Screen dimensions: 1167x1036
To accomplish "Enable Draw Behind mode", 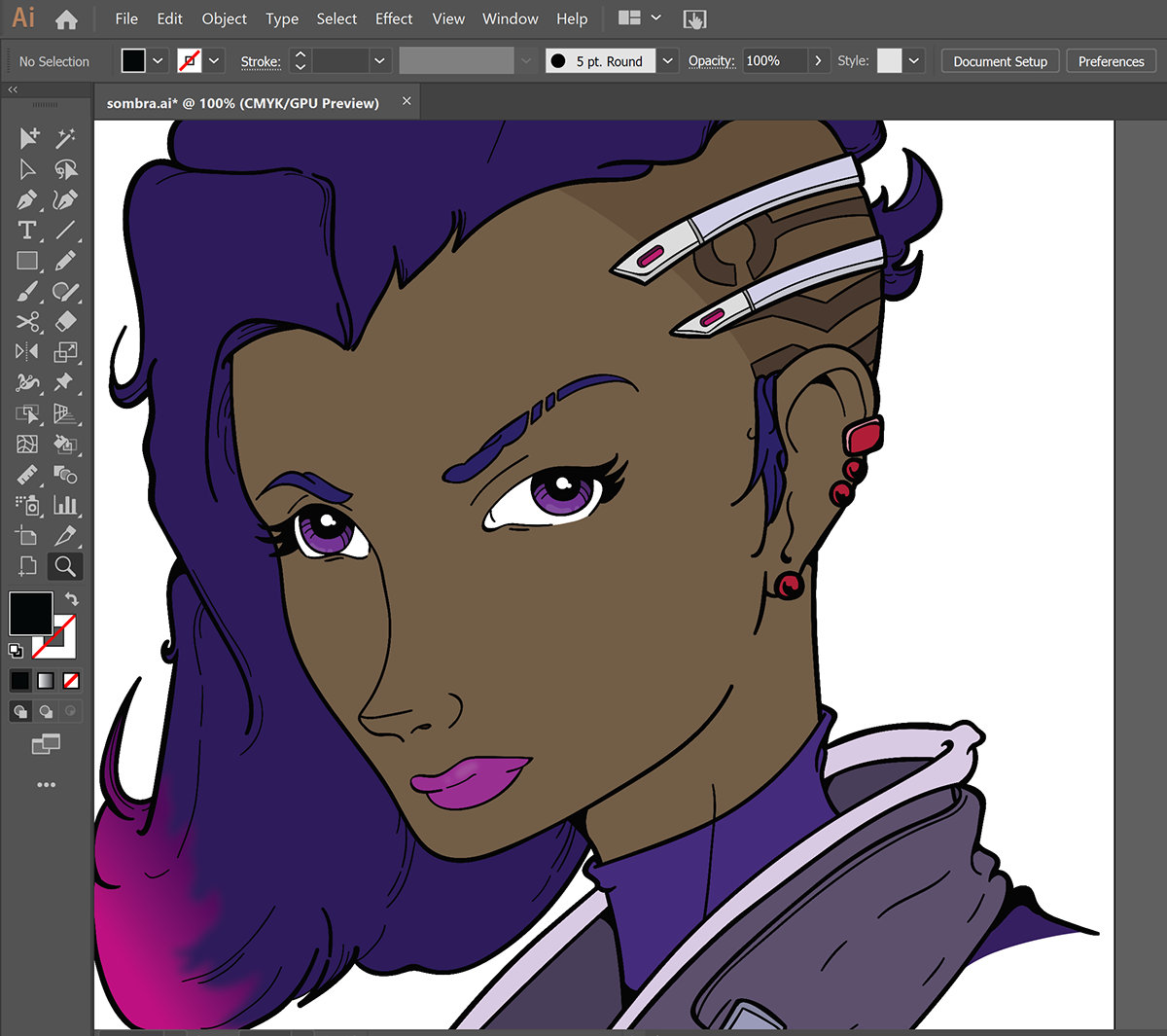I will click(x=46, y=712).
